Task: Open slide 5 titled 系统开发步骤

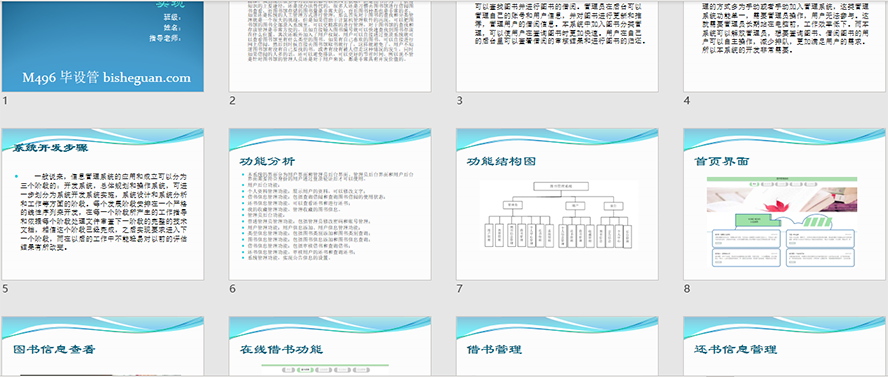Action: click(x=103, y=204)
